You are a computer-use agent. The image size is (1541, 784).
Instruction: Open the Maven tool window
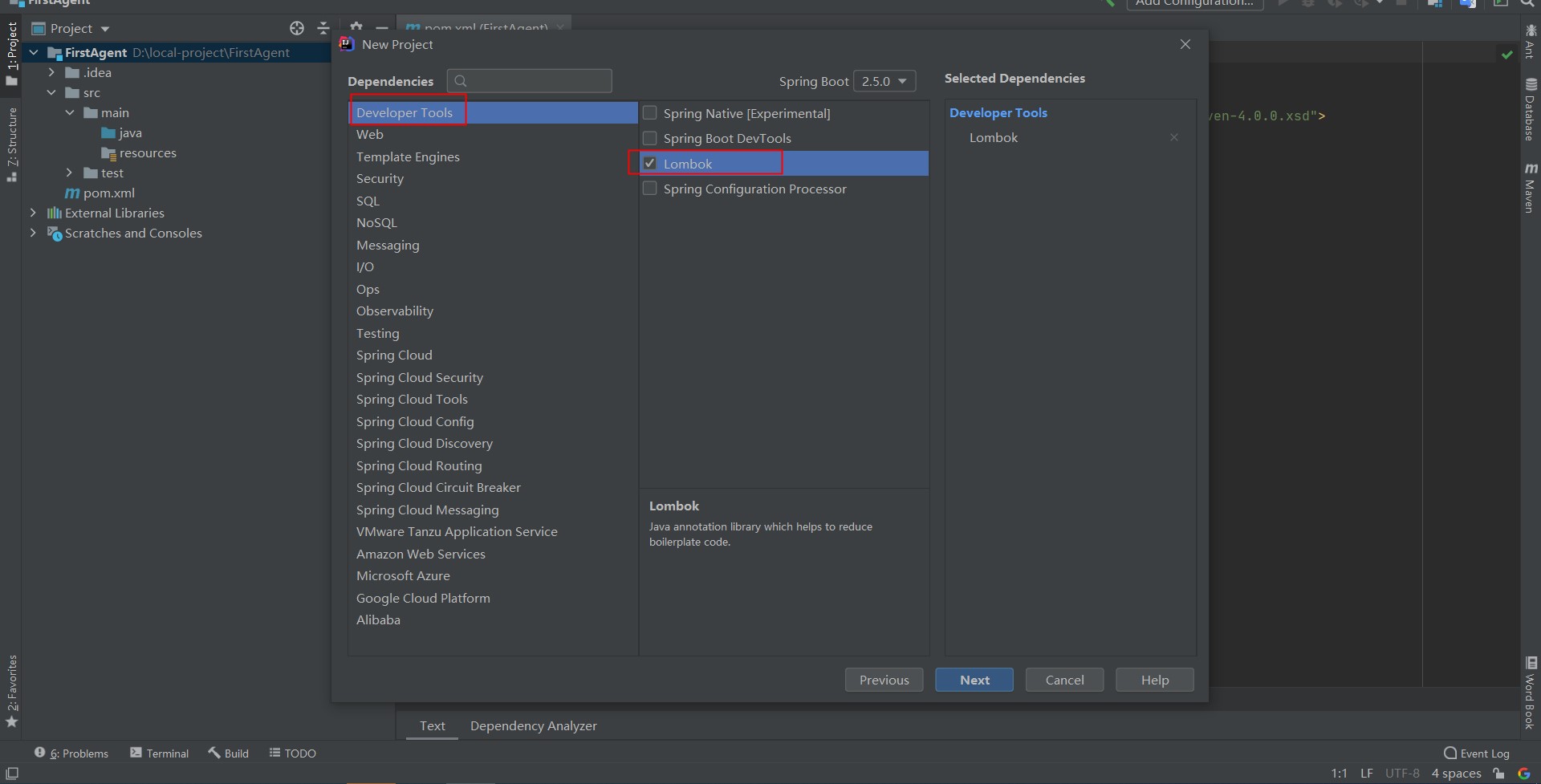coord(1531,188)
